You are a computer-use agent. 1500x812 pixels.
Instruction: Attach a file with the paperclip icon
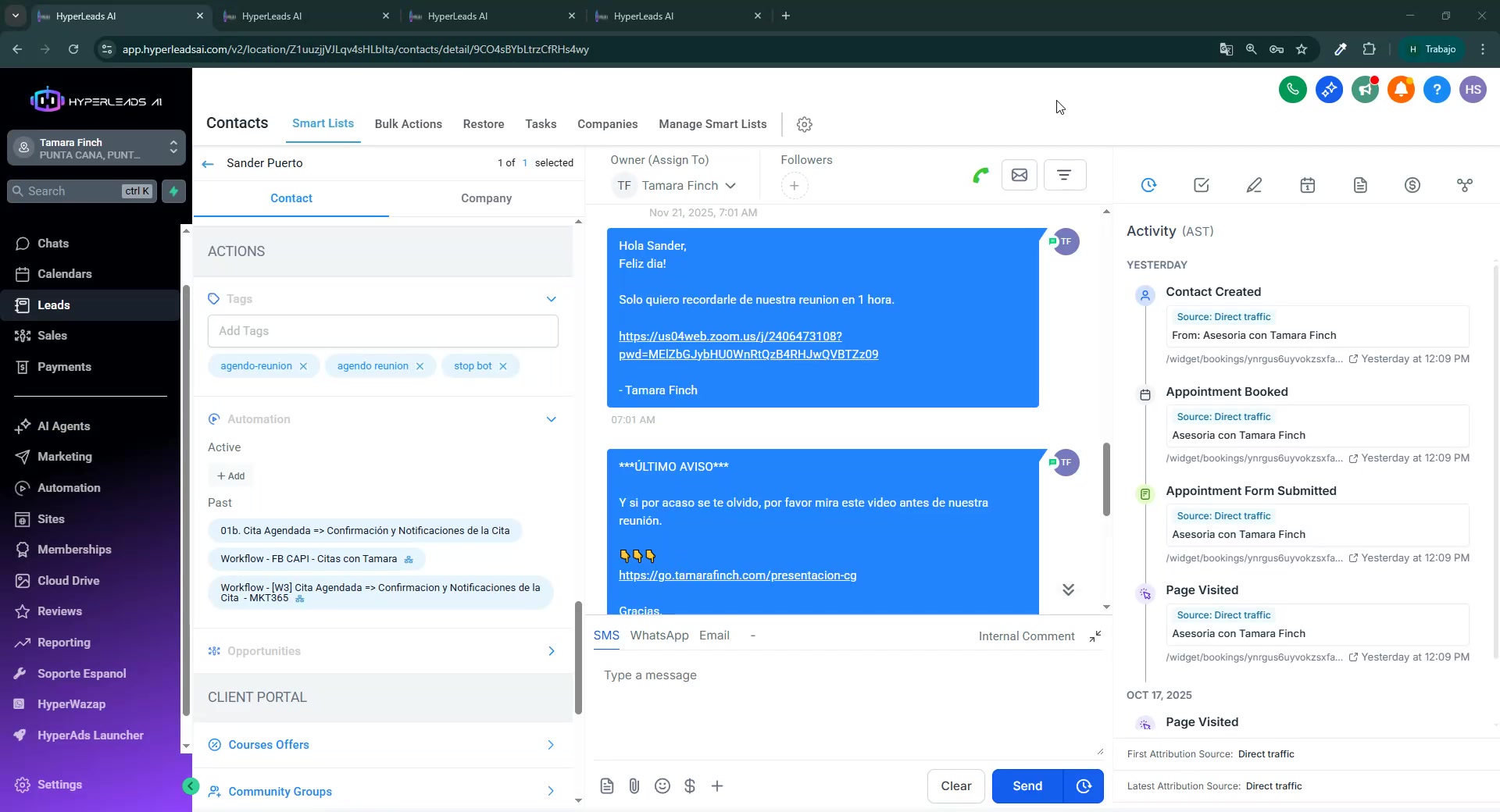point(634,786)
